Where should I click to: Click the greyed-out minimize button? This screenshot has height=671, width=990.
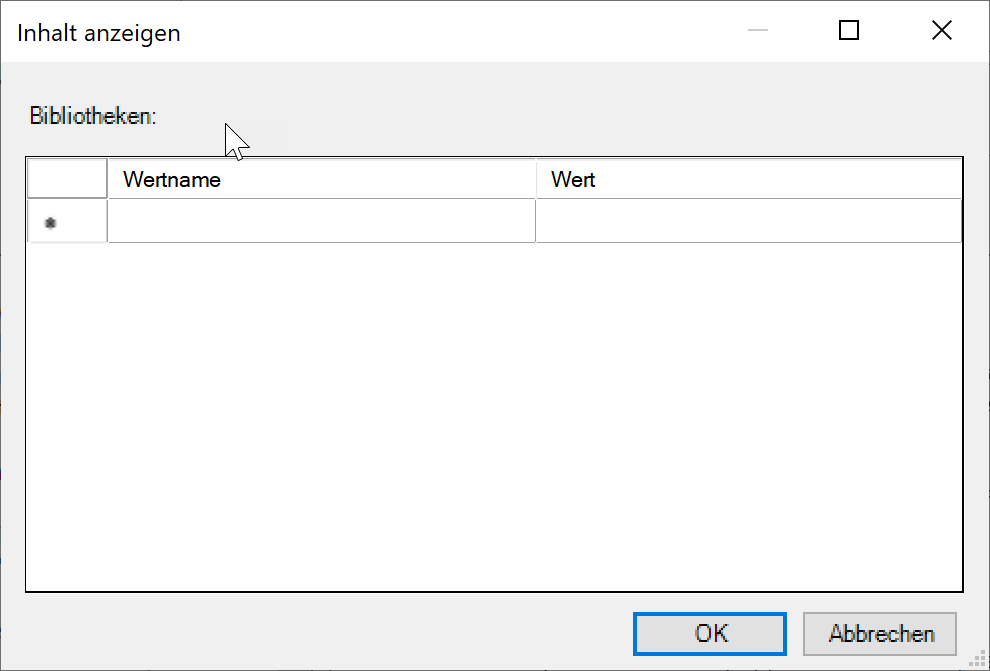coord(757,31)
